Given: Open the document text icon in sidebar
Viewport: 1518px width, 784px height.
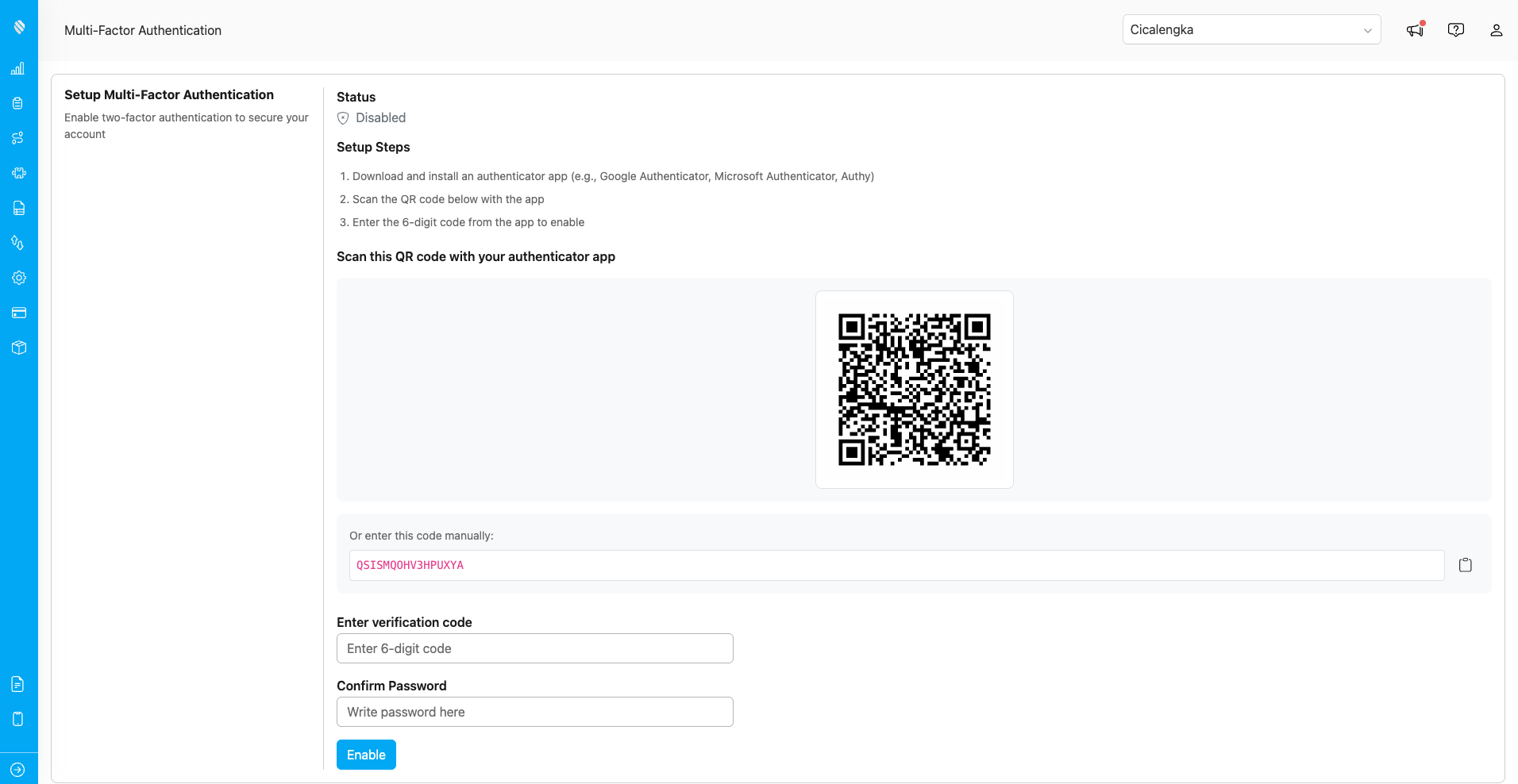Looking at the screenshot, I should tap(18, 684).
